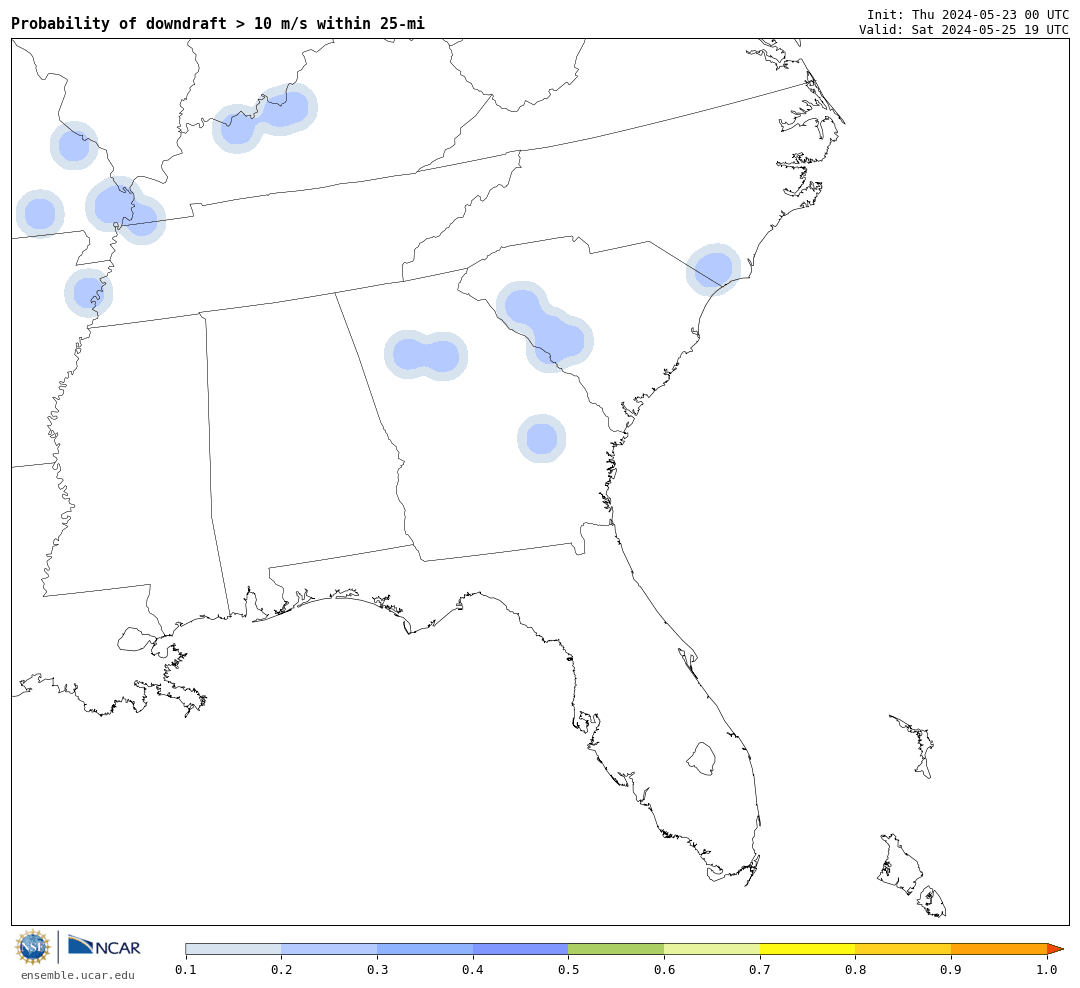The height and width of the screenshot is (988, 1080).
Task: Click the 0.3–0.4 blue colorbar segment
Action: coord(425,949)
